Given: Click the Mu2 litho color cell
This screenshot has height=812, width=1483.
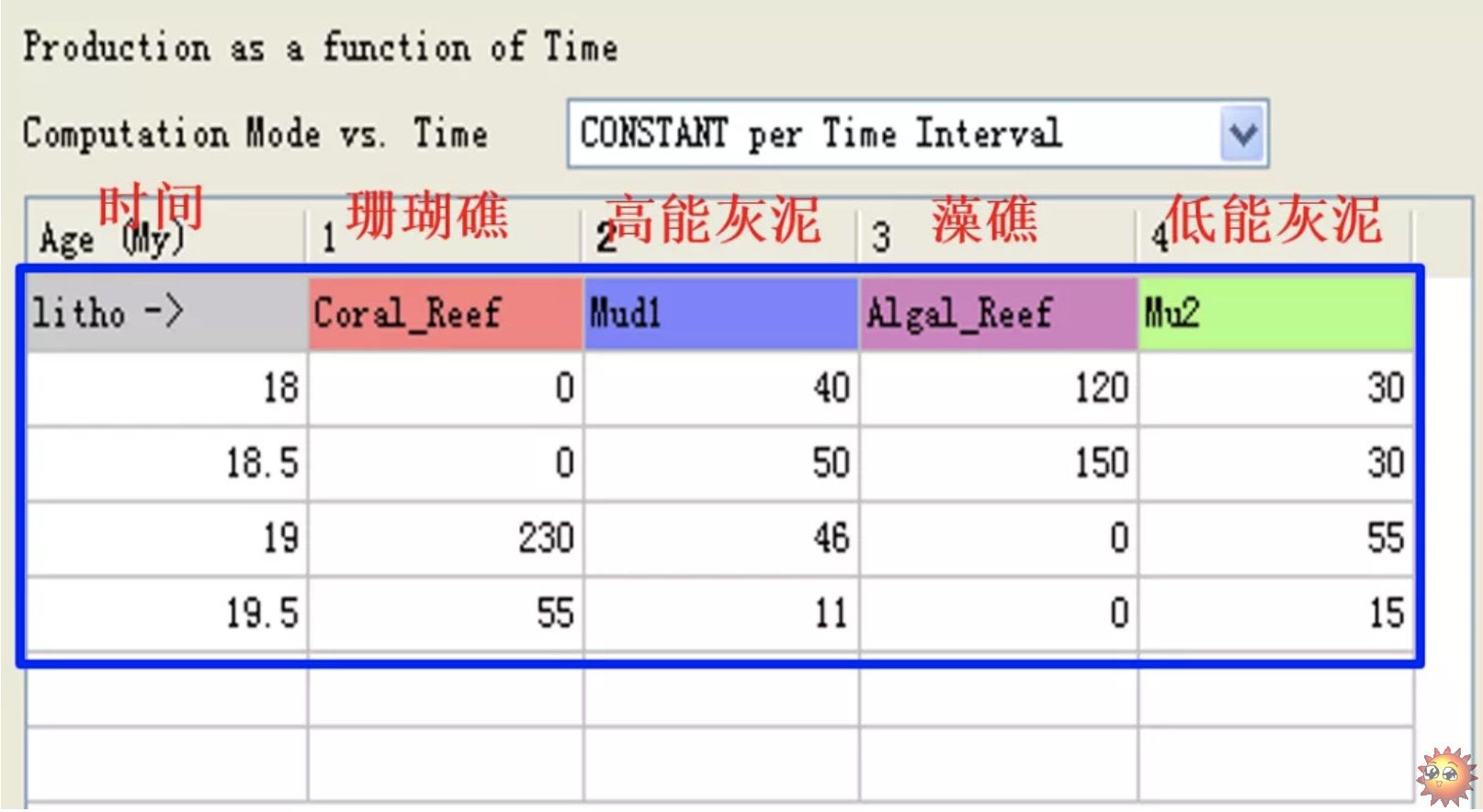Looking at the screenshot, I should pyautogui.click(x=1276, y=314).
